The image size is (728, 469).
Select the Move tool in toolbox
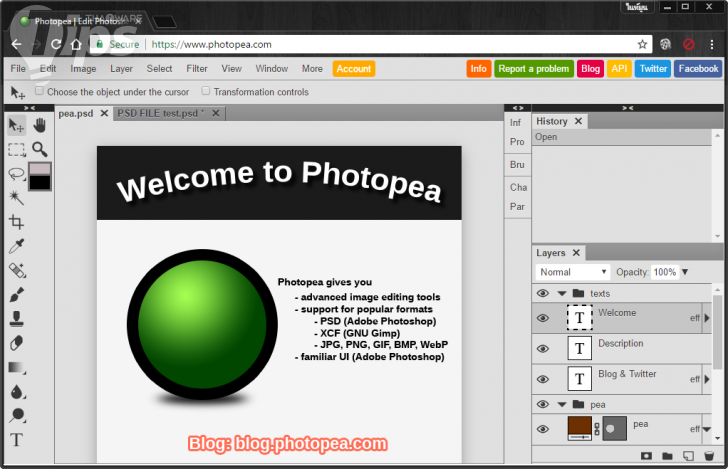pos(17,125)
